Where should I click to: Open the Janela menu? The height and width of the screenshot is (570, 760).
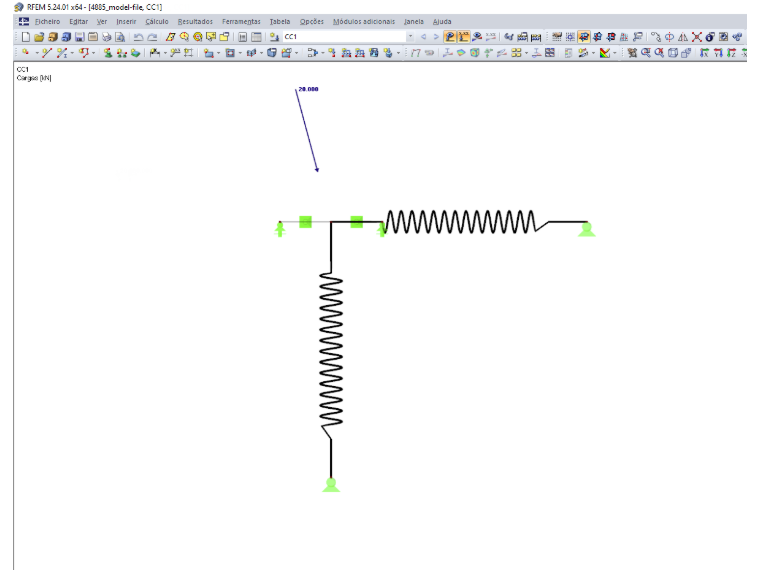coord(414,22)
